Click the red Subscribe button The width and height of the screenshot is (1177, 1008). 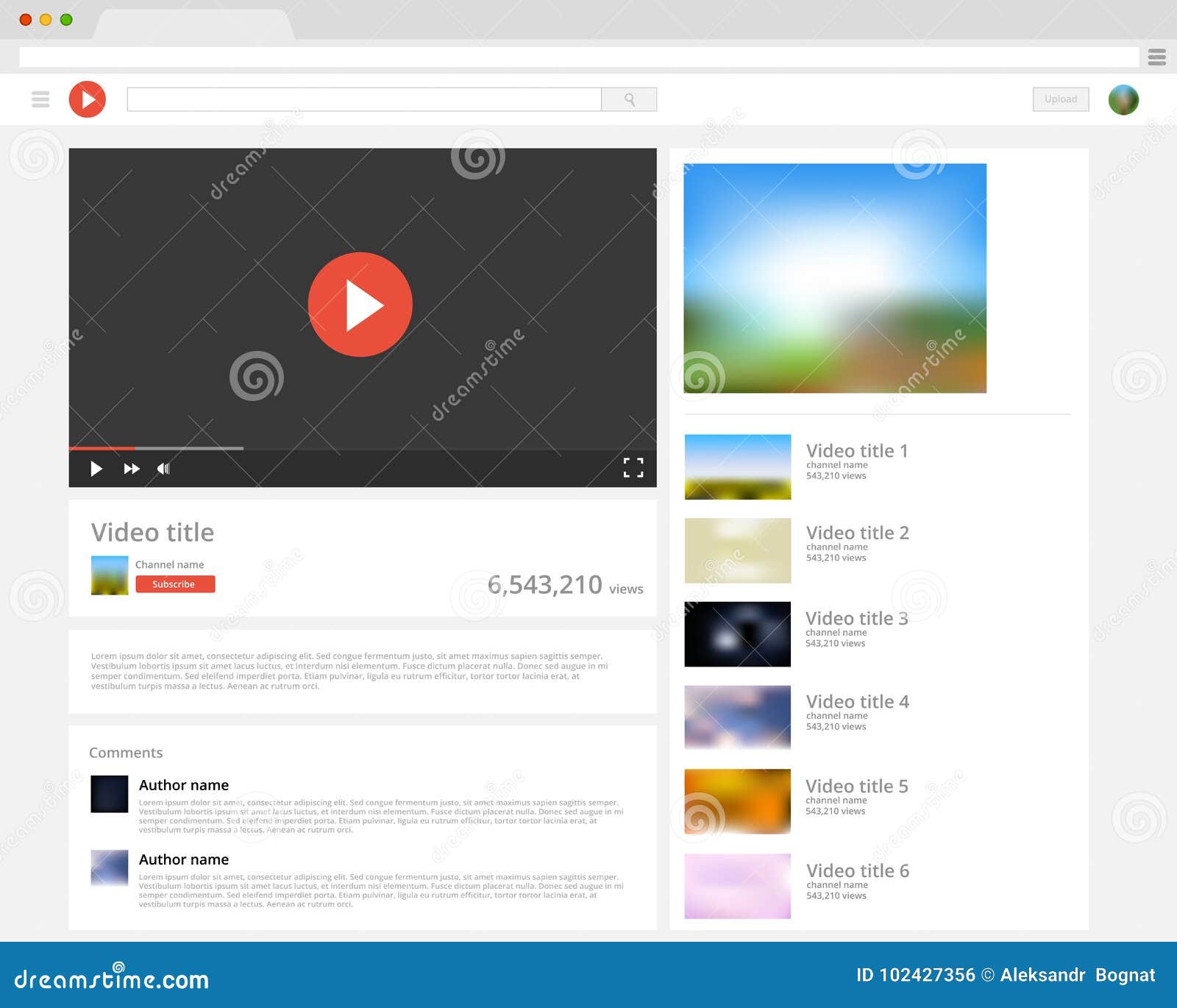point(175,584)
